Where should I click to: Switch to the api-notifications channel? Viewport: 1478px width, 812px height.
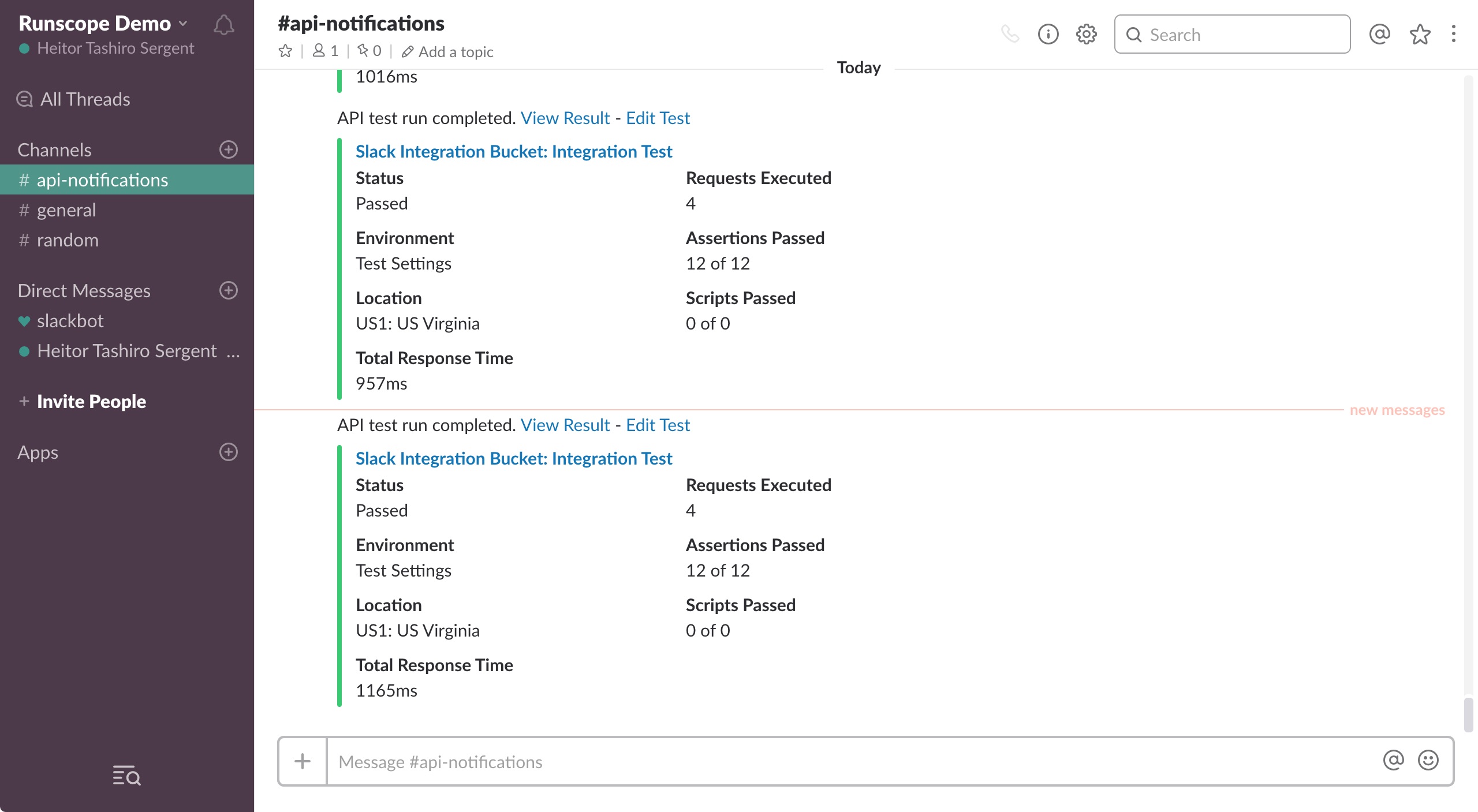point(127,179)
